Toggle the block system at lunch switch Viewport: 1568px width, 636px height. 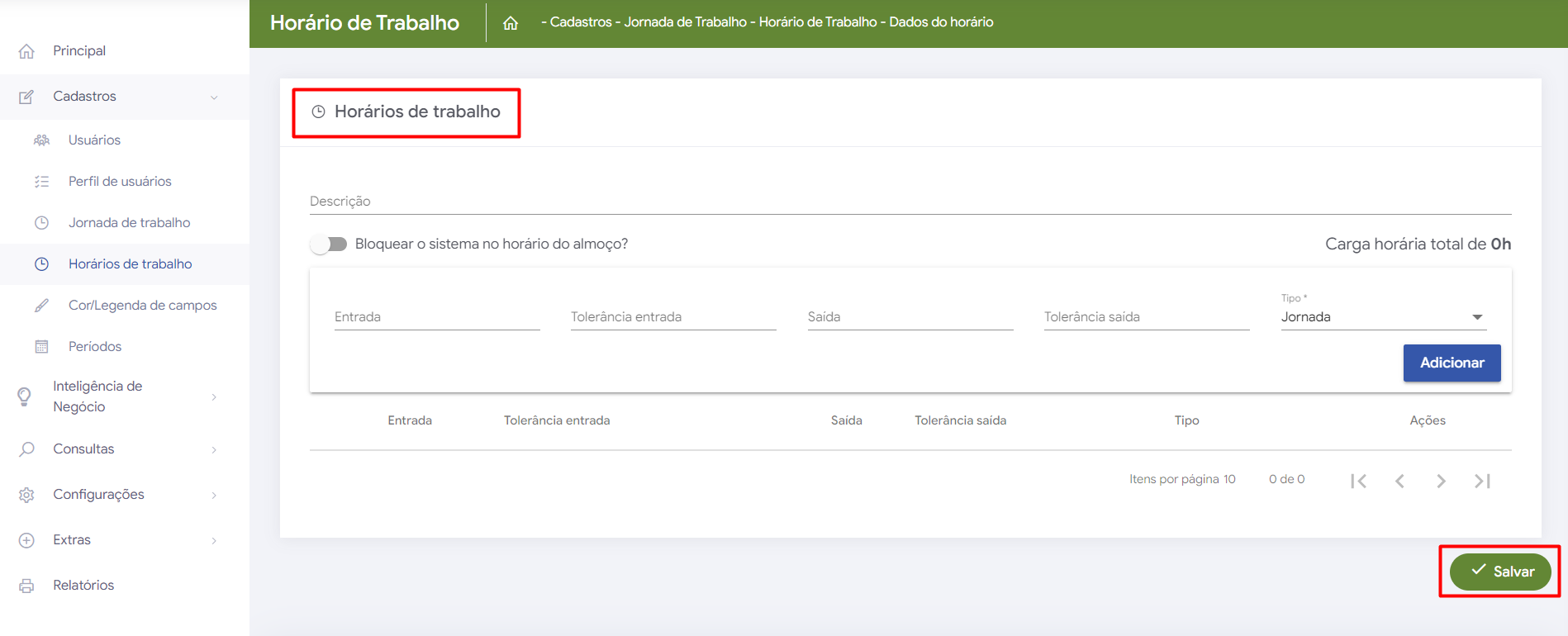pos(329,244)
